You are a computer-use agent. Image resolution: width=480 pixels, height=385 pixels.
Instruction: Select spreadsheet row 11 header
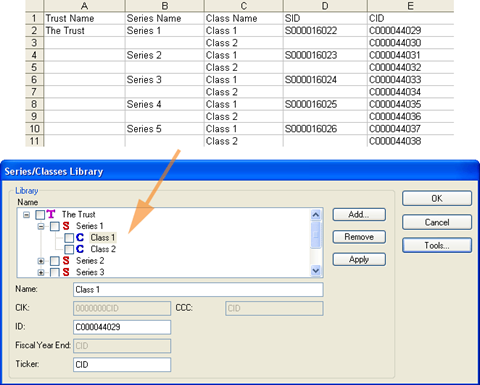(34, 141)
